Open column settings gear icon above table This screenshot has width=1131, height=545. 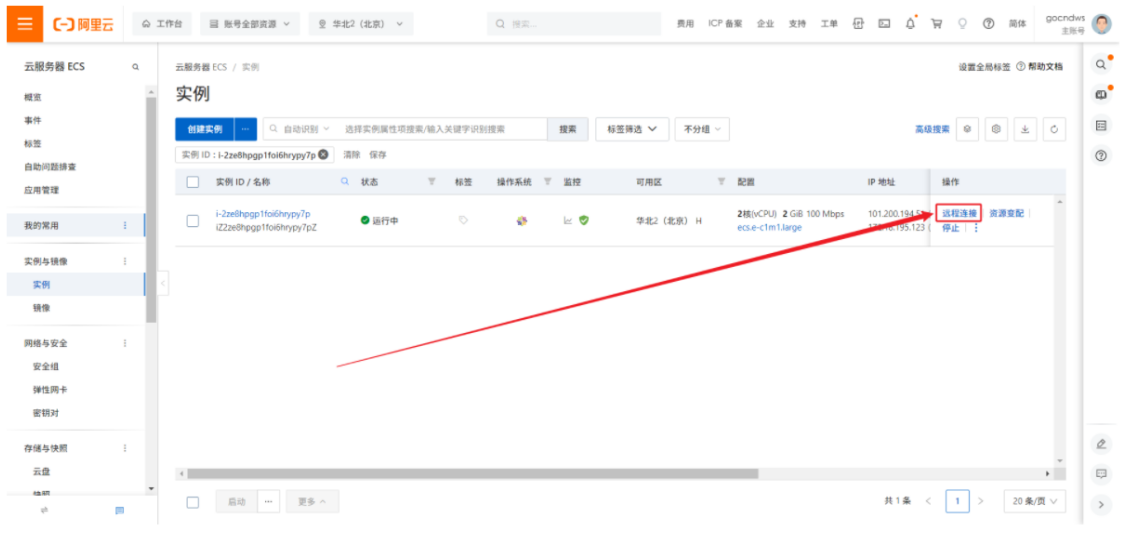click(996, 129)
